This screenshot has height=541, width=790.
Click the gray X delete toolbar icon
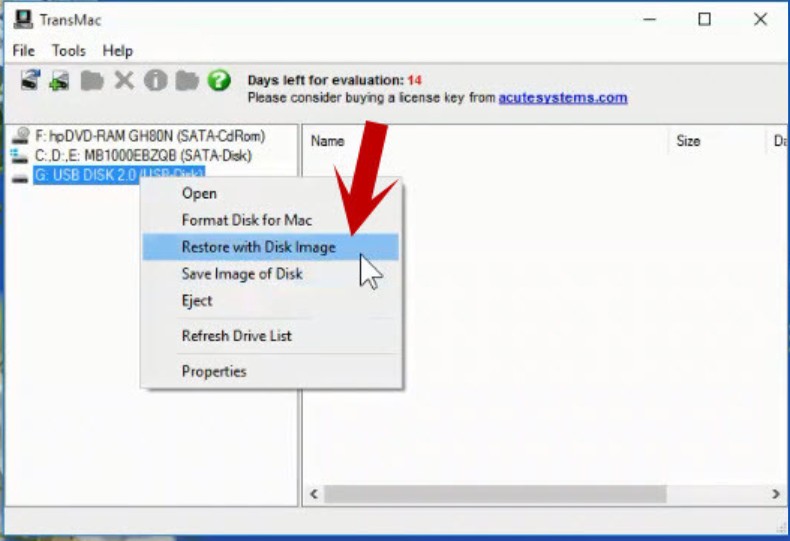pyautogui.click(x=124, y=81)
